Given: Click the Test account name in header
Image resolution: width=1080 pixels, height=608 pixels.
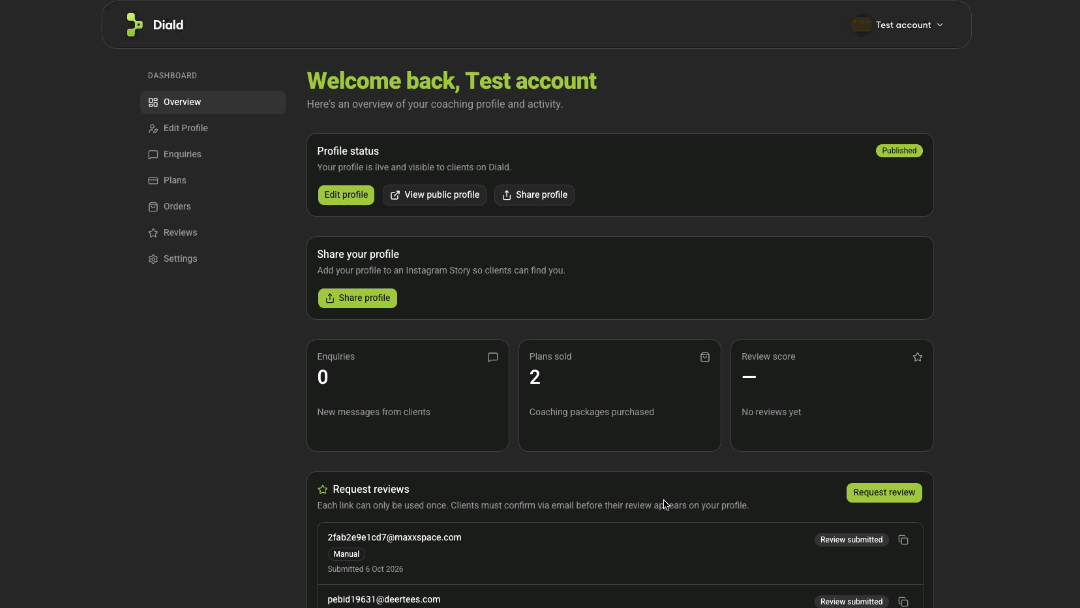Looking at the screenshot, I should click(903, 25).
